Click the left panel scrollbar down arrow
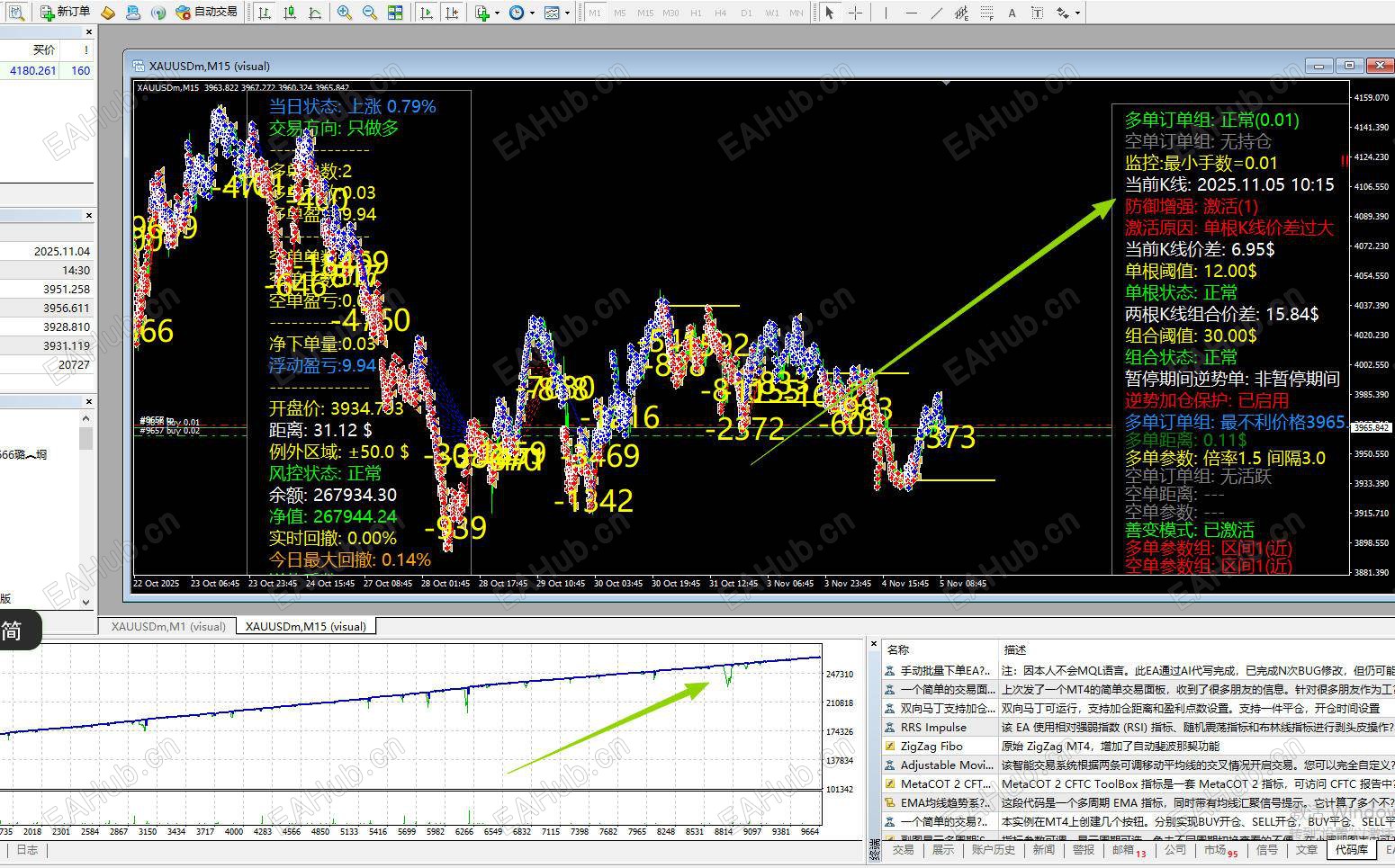 click(x=86, y=602)
